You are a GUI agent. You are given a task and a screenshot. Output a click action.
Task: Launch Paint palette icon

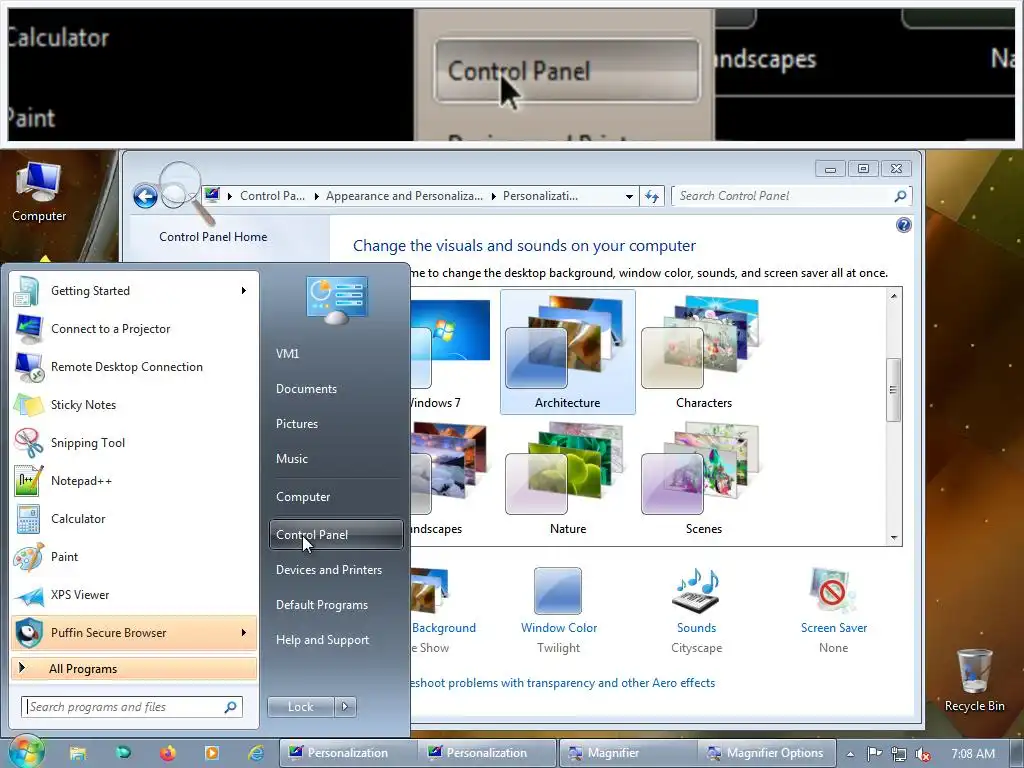pyautogui.click(x=29, y=556)
